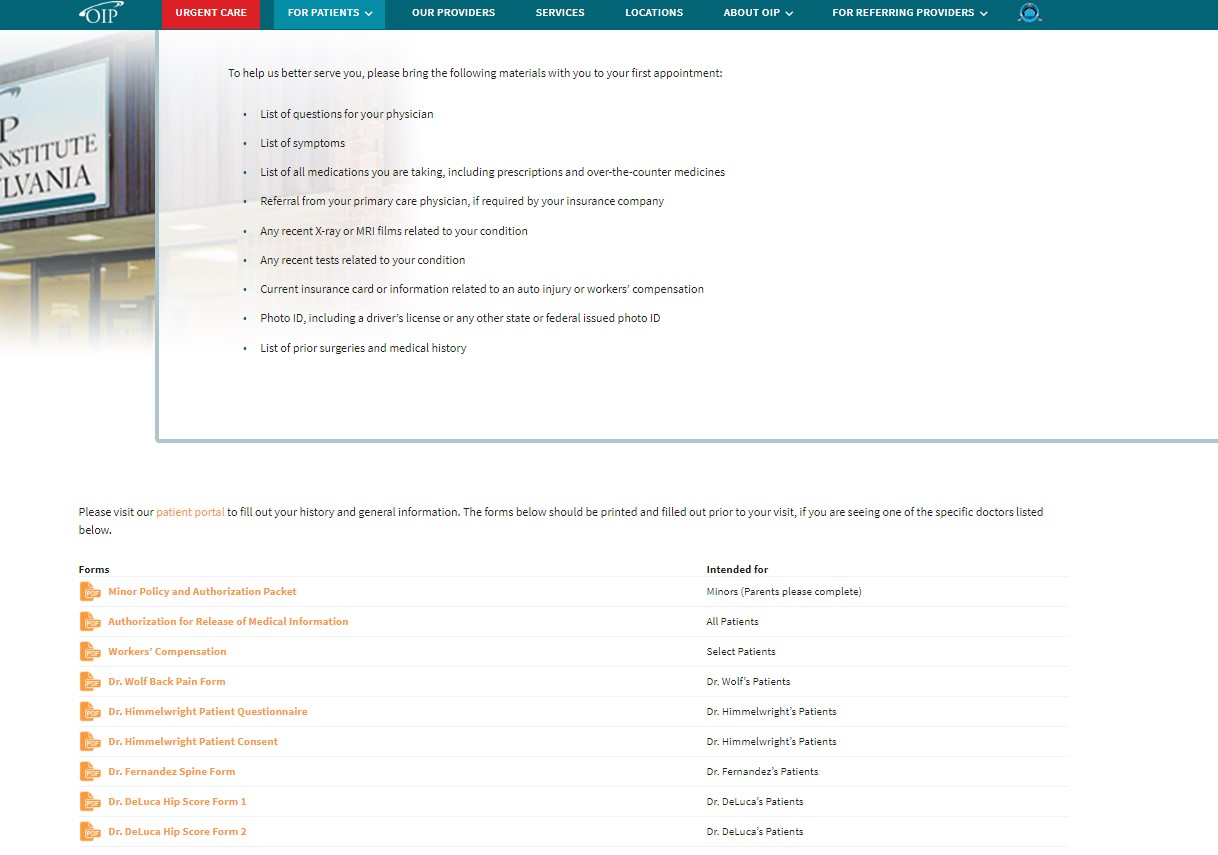Screen dimensions: 1218x855
Task: Click 'Referral from your primary care physician' item
Action: pos(462,201)
